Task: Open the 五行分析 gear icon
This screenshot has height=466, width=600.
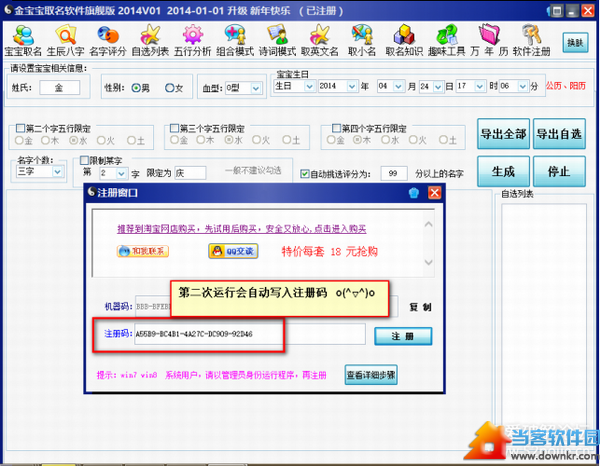Action: pos(192,40)
